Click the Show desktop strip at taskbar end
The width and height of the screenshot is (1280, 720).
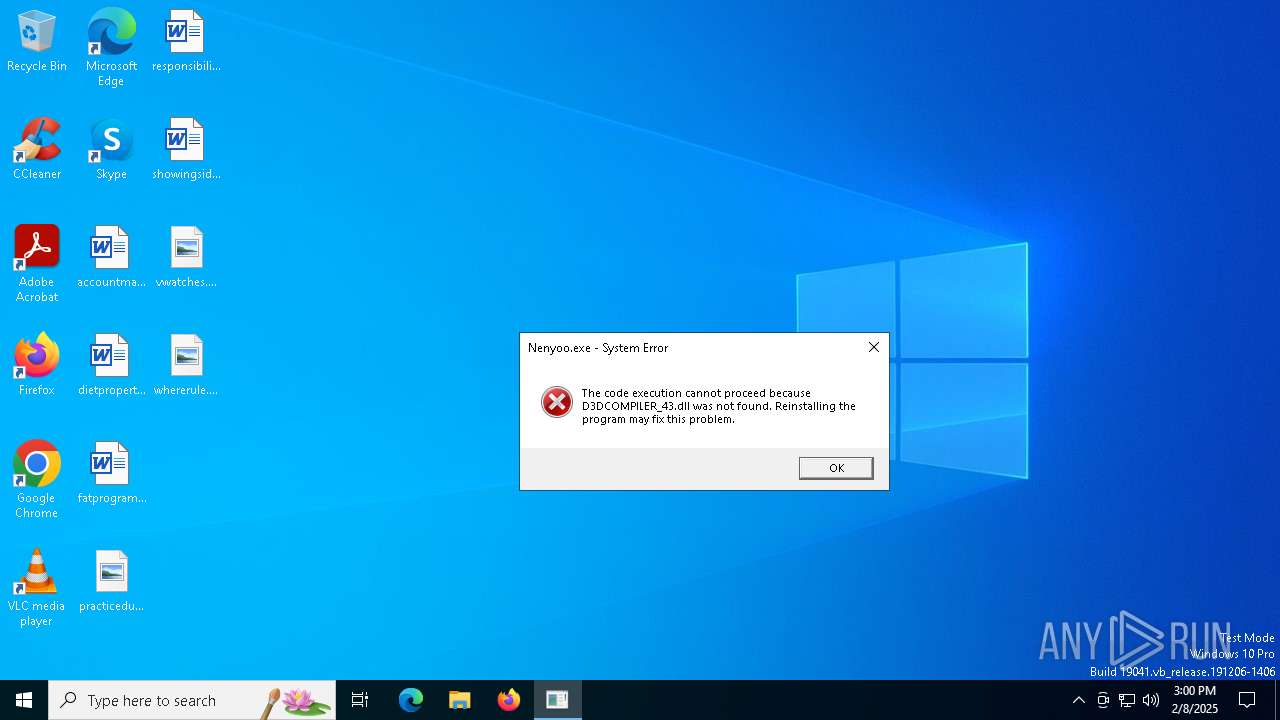tap(1277, 700)
